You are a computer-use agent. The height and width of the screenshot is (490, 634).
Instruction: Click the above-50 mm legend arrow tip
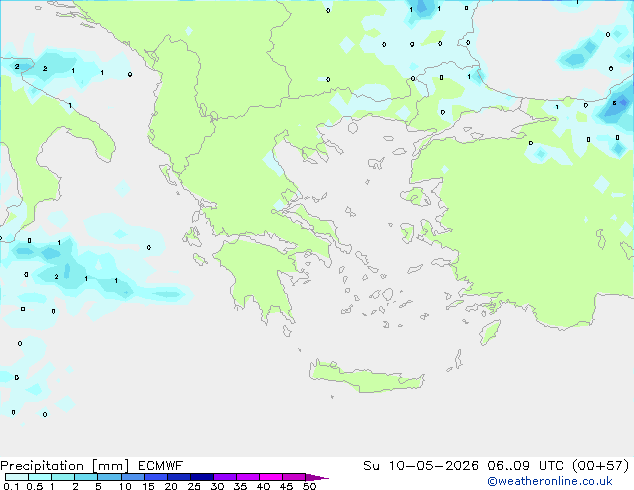pyautogui.click(x=317, y=477)
